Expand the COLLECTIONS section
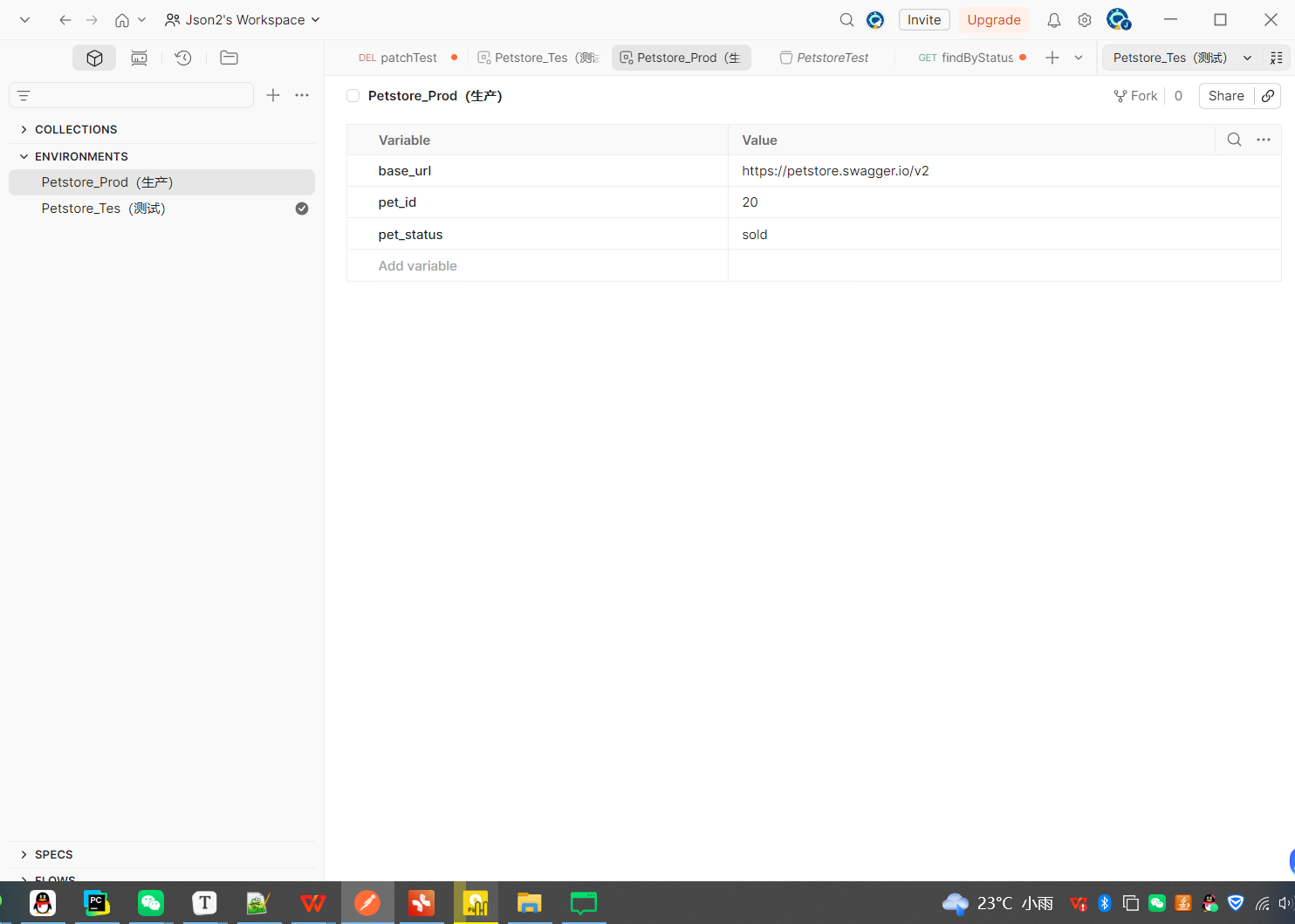The height and width of the screenshot is (924, 1295). (x=74, y=129)
